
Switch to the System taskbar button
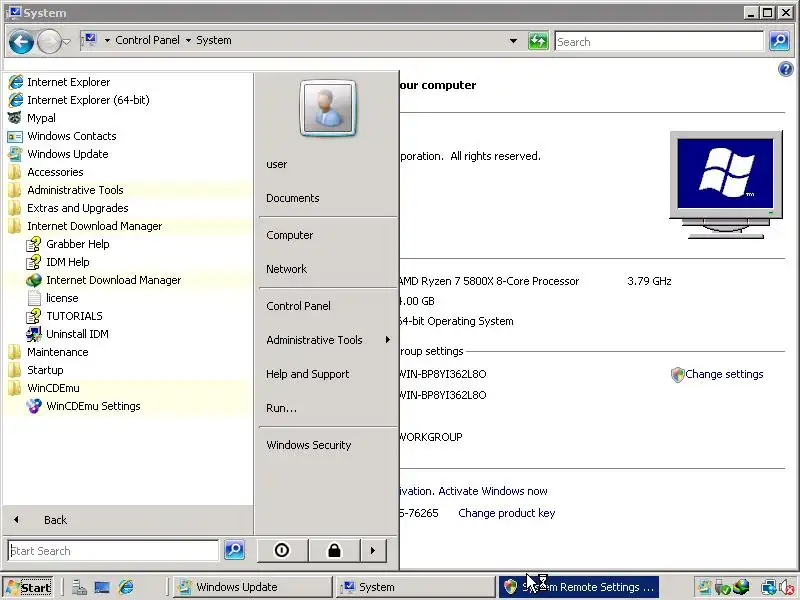tap(415, 587)
